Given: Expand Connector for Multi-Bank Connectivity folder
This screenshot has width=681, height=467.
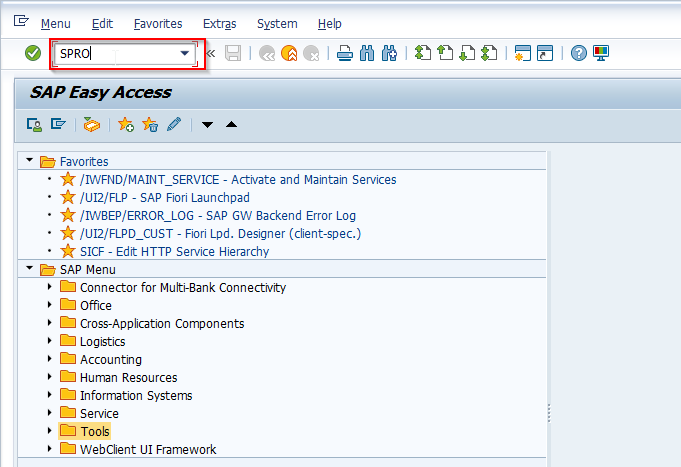Looking at the screenshot, I should [x=50, y=287].
